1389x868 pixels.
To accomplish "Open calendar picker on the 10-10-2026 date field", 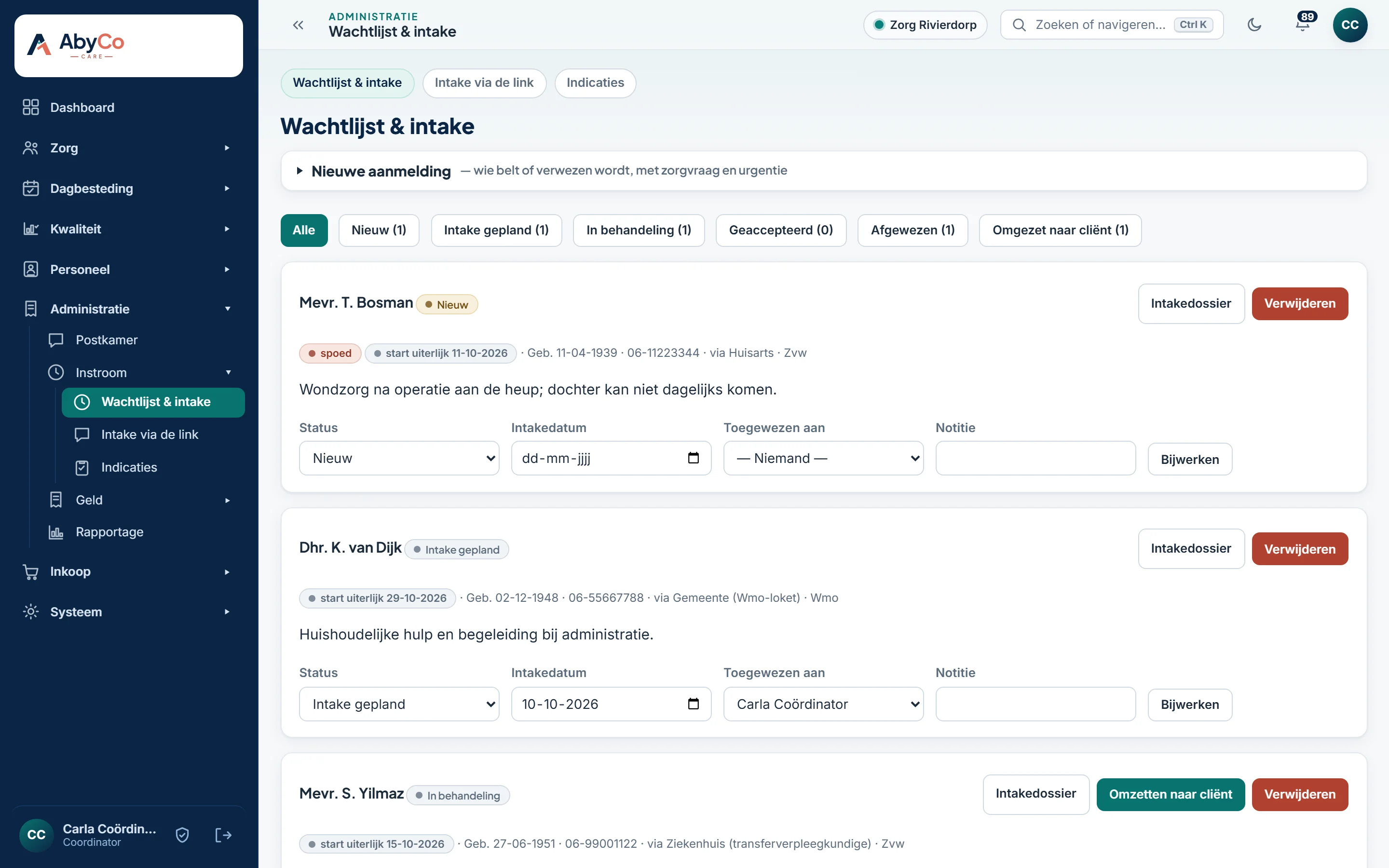I will pyautogui.click(x=694, y=704).
